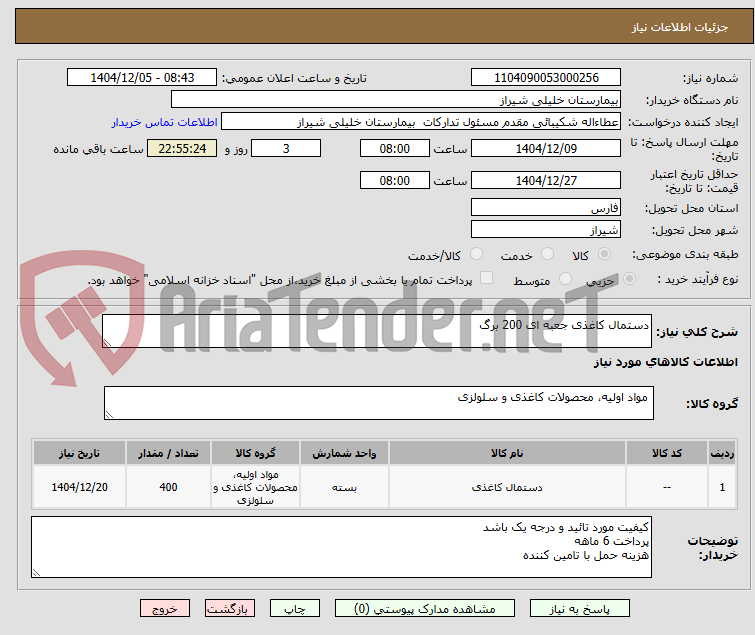The height and width of the screenshot is (635, 755).
Task: Click the نام کالا column header
Action: pyautogui.click(x=507, y=453)
